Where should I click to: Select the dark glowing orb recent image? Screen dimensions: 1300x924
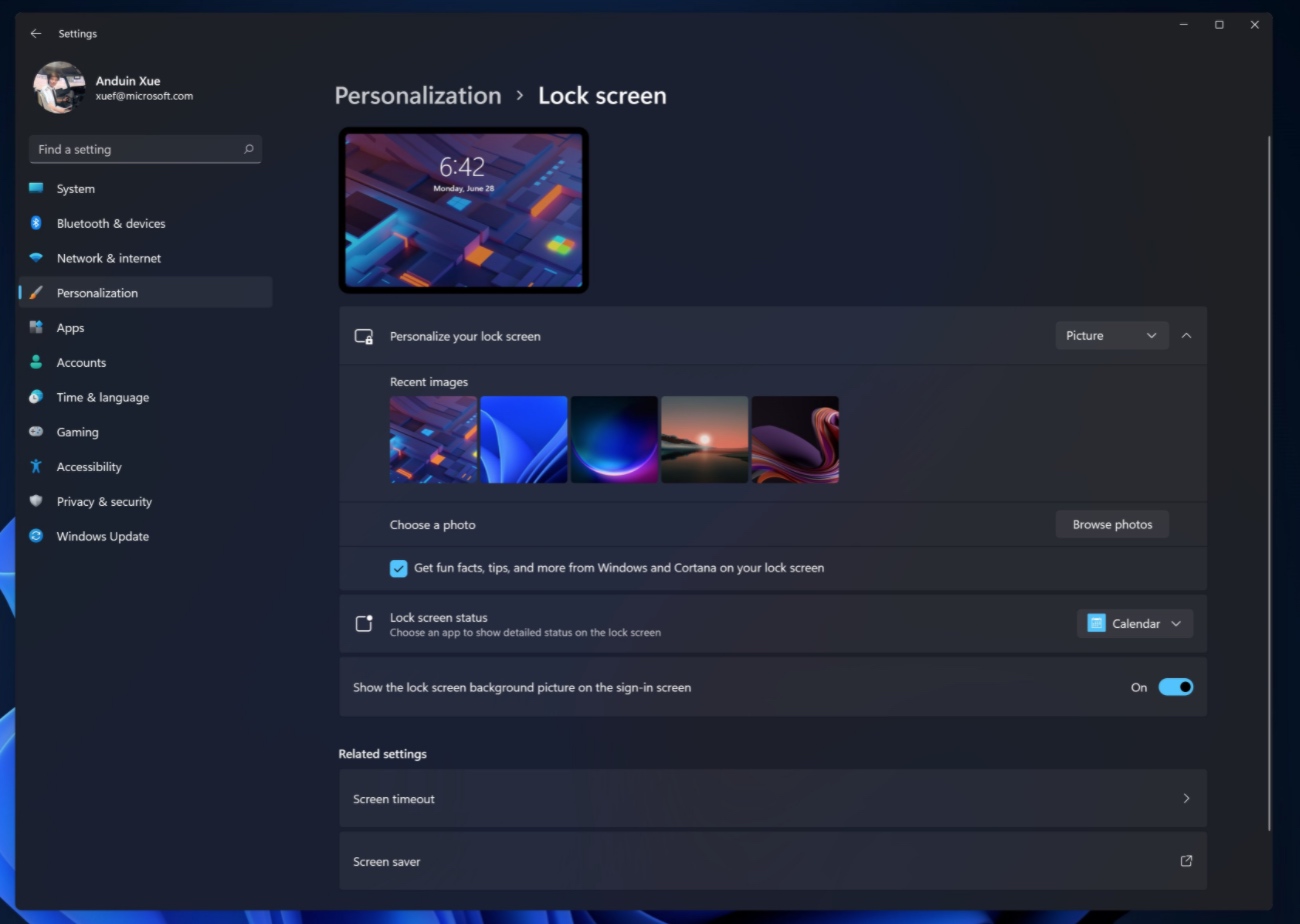614,440
